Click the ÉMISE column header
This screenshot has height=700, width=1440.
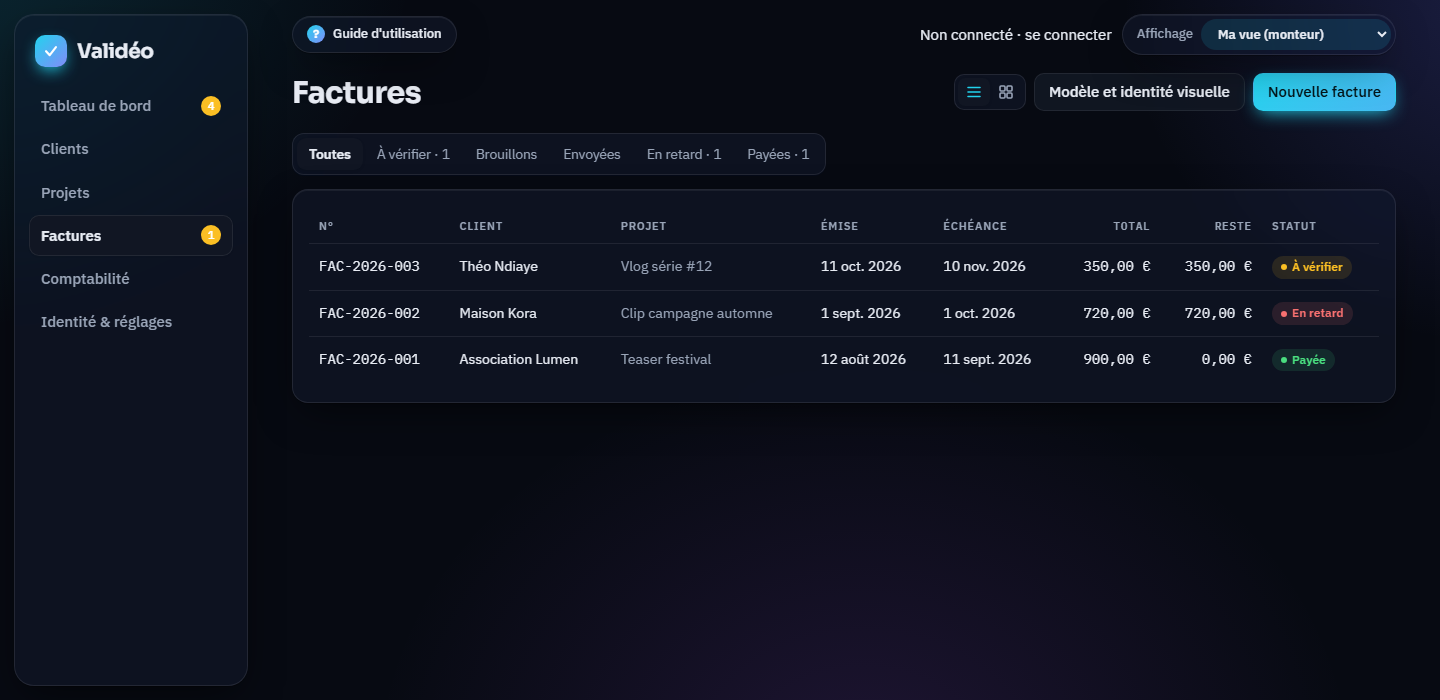coord(839,226)
